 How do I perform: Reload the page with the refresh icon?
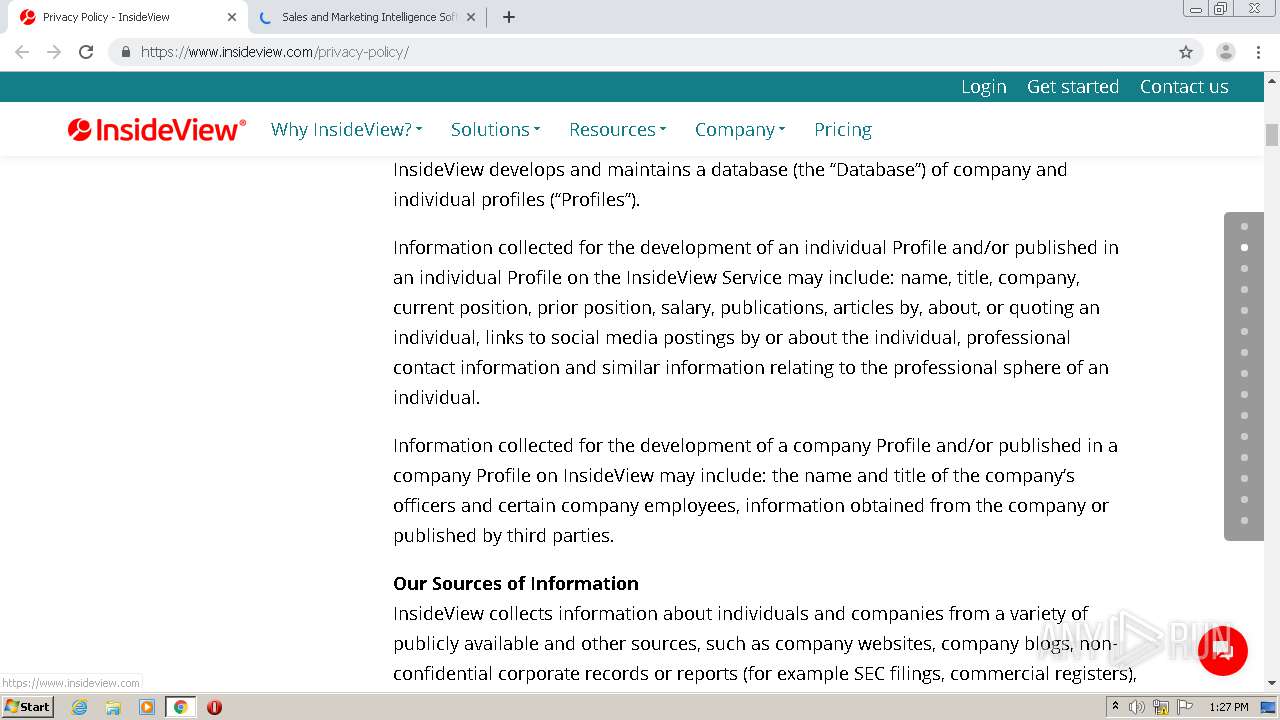point(86,52)
